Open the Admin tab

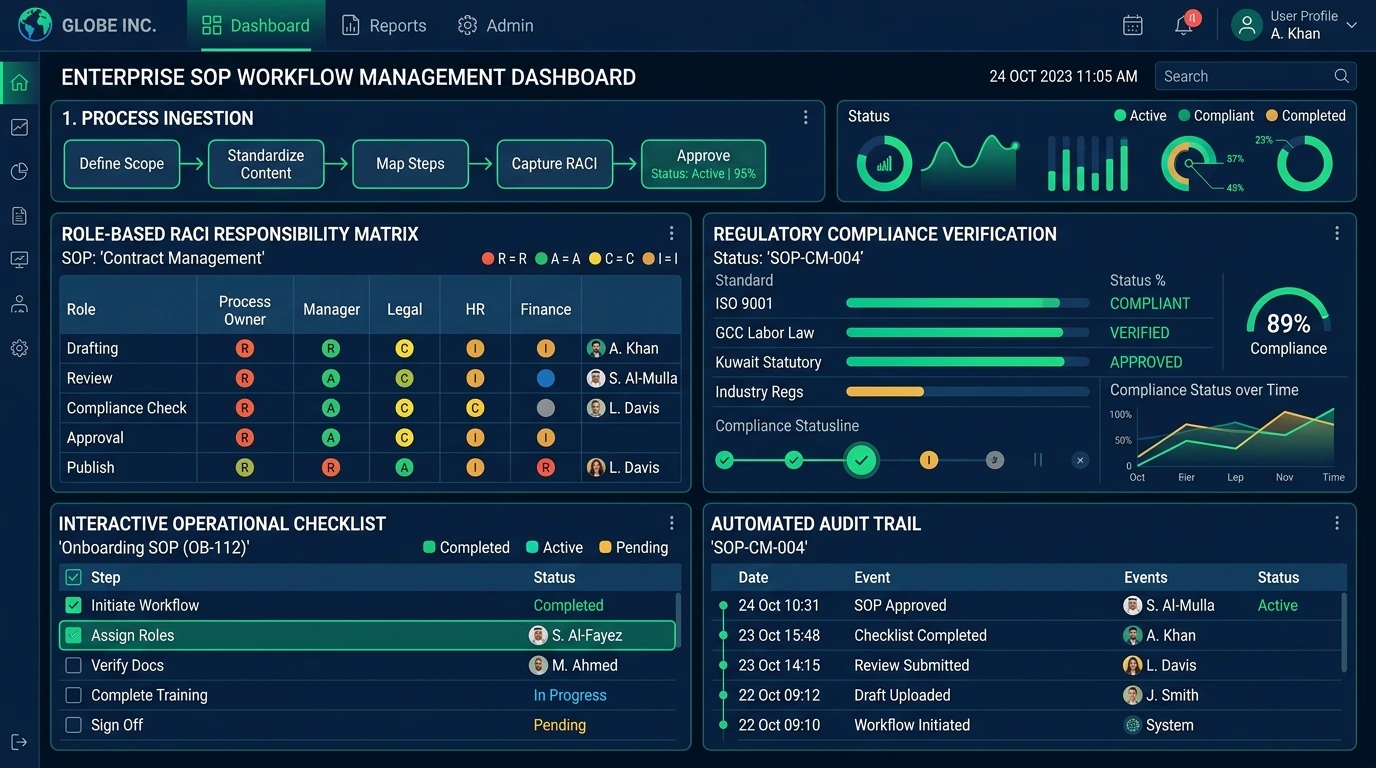pos(496,26)
